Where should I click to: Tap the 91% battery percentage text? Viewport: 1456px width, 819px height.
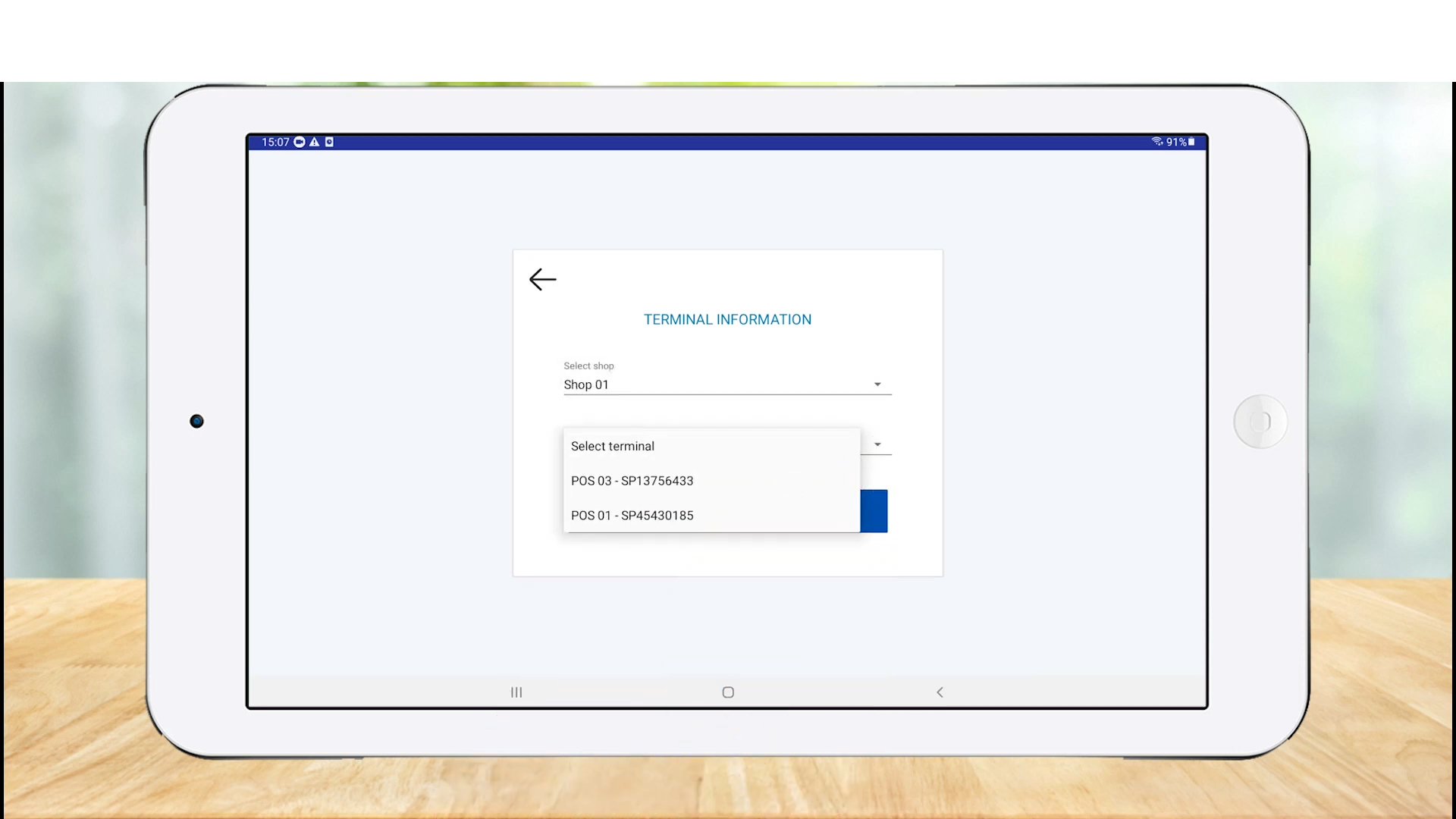[1175, 142]
